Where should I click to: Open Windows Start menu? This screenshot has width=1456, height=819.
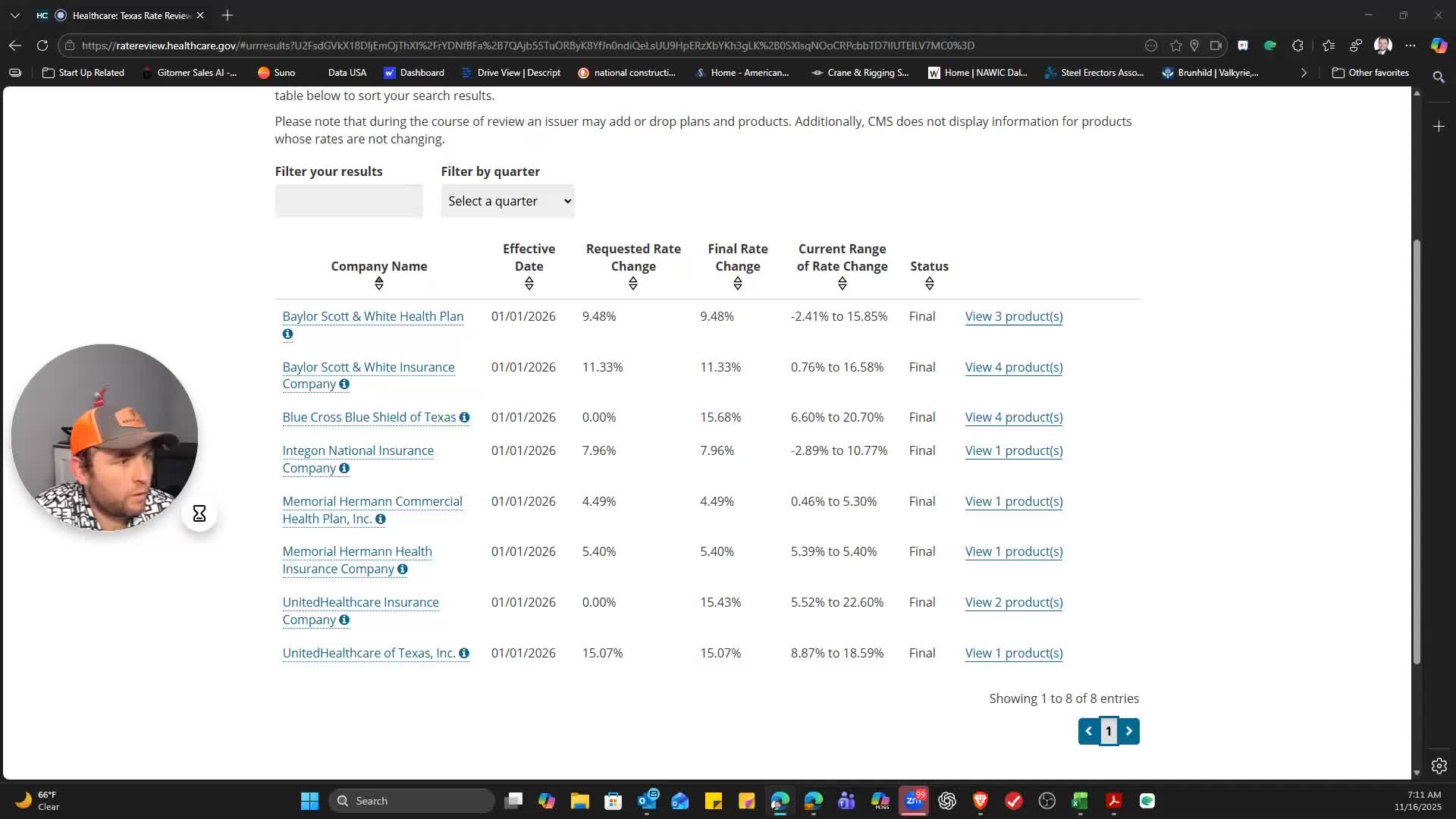309,801
